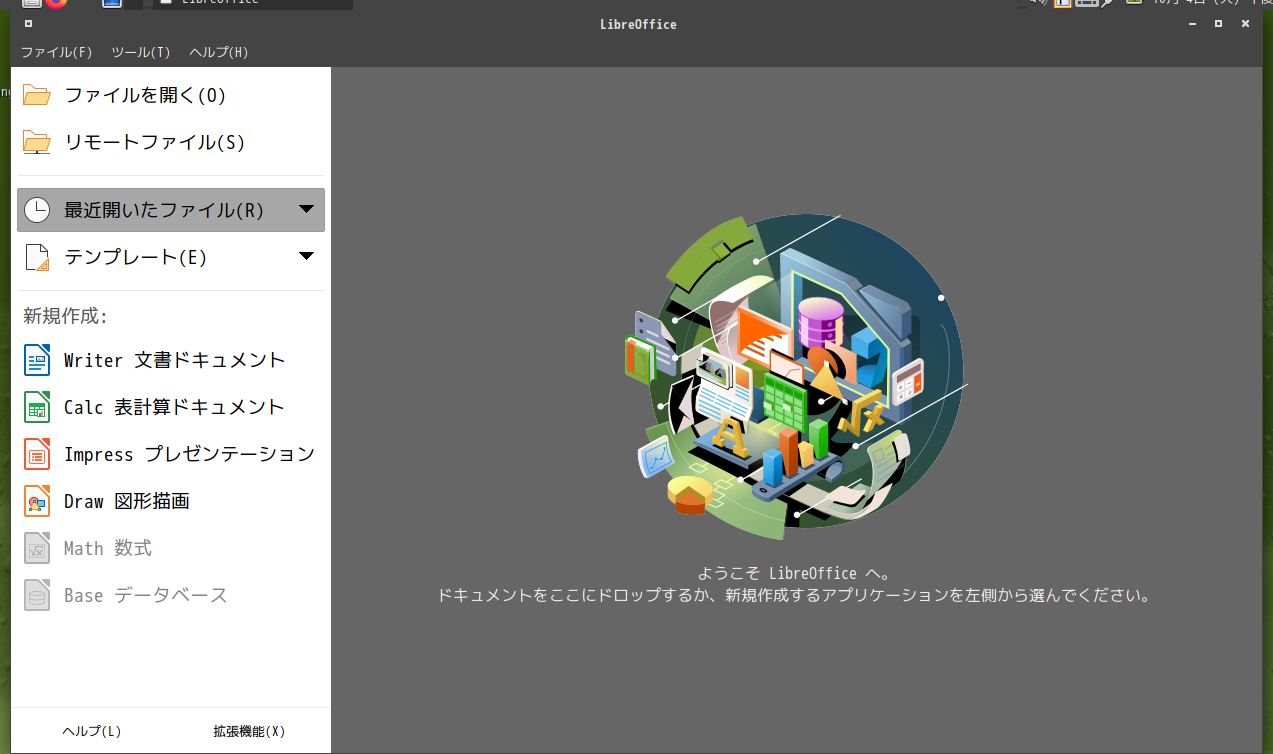Screen dimensions: 1273x754
Task: Create a new Calc 表計算ドキュメント
Action: click(171, 407)
